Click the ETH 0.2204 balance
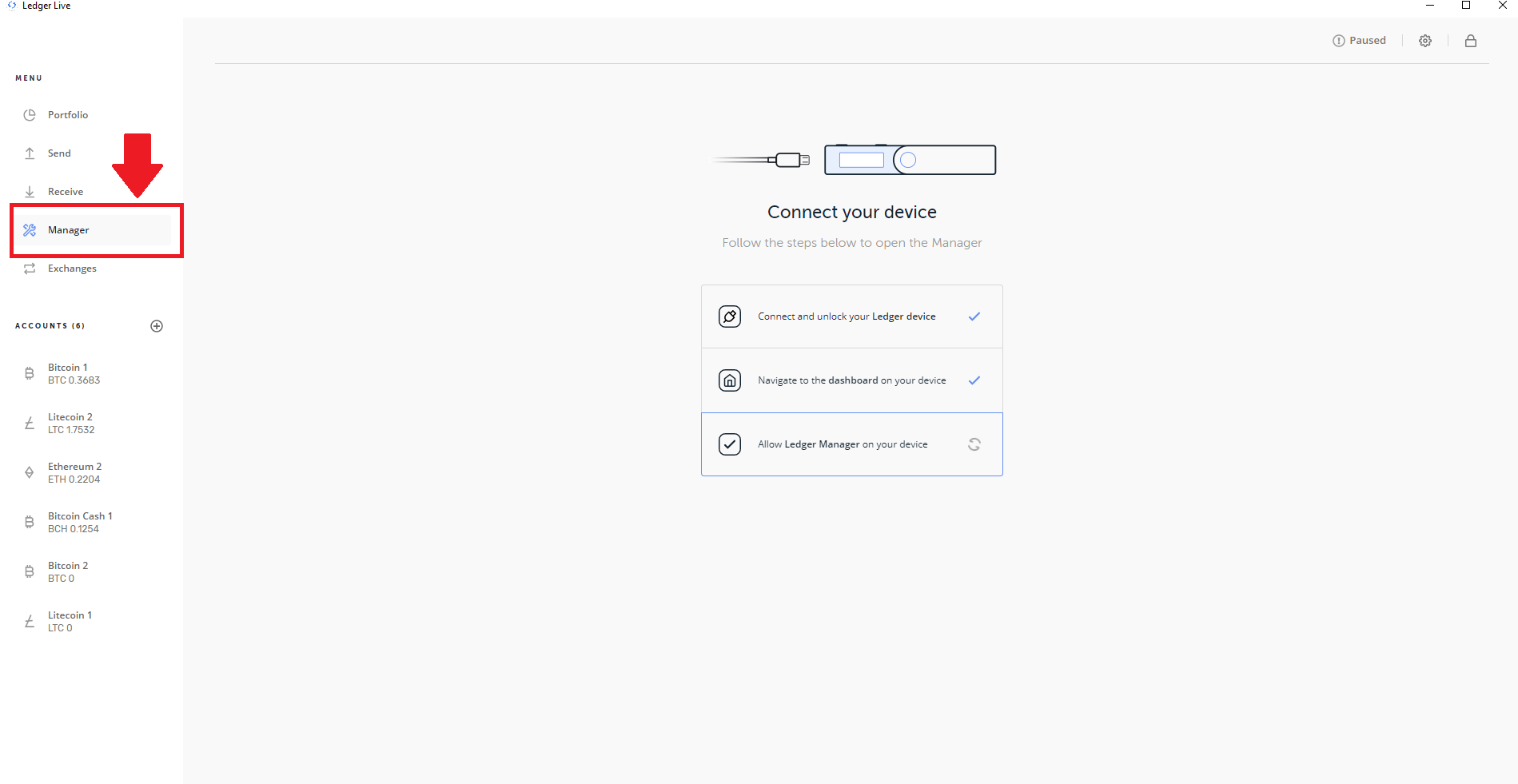 pos(74,480)
